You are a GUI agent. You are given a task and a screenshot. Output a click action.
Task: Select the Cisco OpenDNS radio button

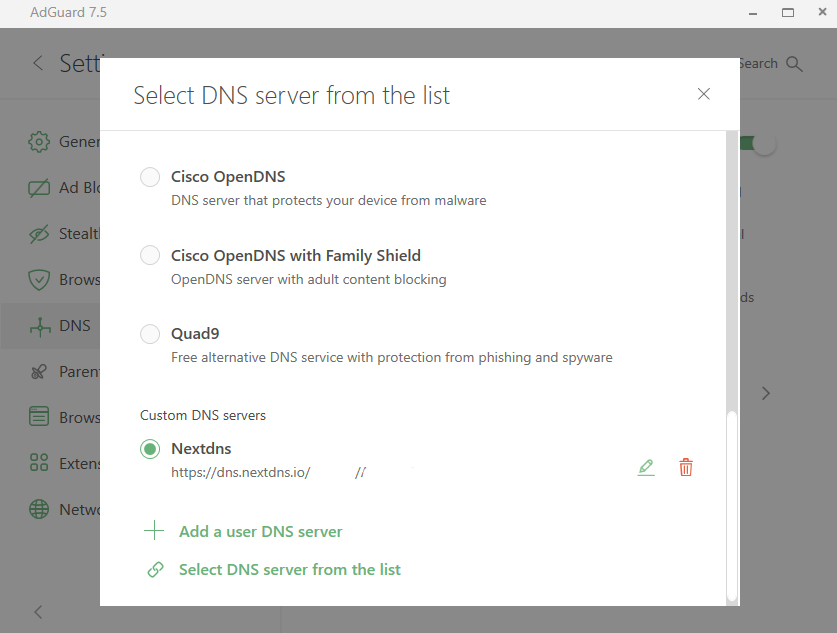(x=150, y=177)
